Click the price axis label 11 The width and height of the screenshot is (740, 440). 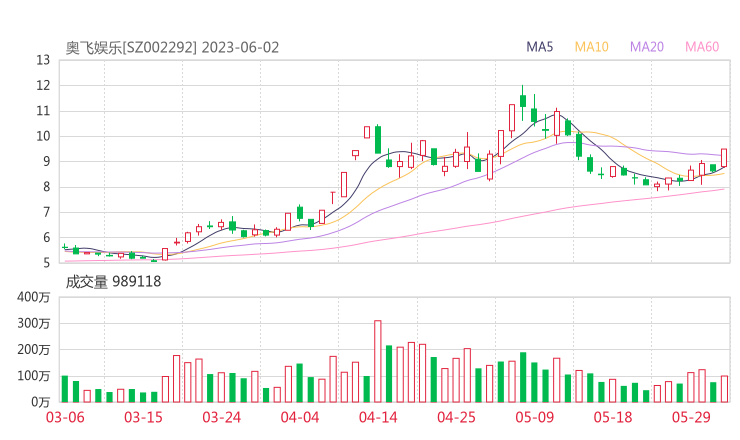pos(43,111)
